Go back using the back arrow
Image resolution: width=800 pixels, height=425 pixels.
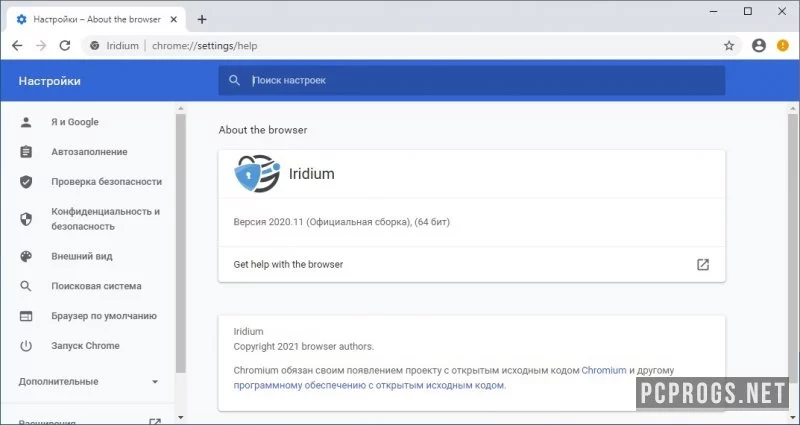[x=17, y=46]
